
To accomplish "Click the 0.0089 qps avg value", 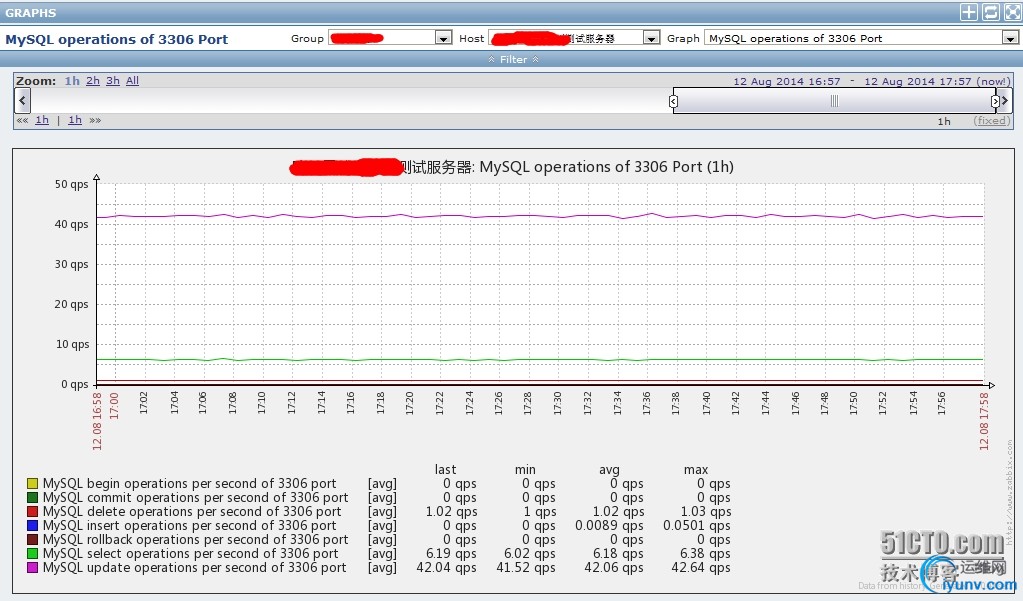I will (x=609, y=526).
